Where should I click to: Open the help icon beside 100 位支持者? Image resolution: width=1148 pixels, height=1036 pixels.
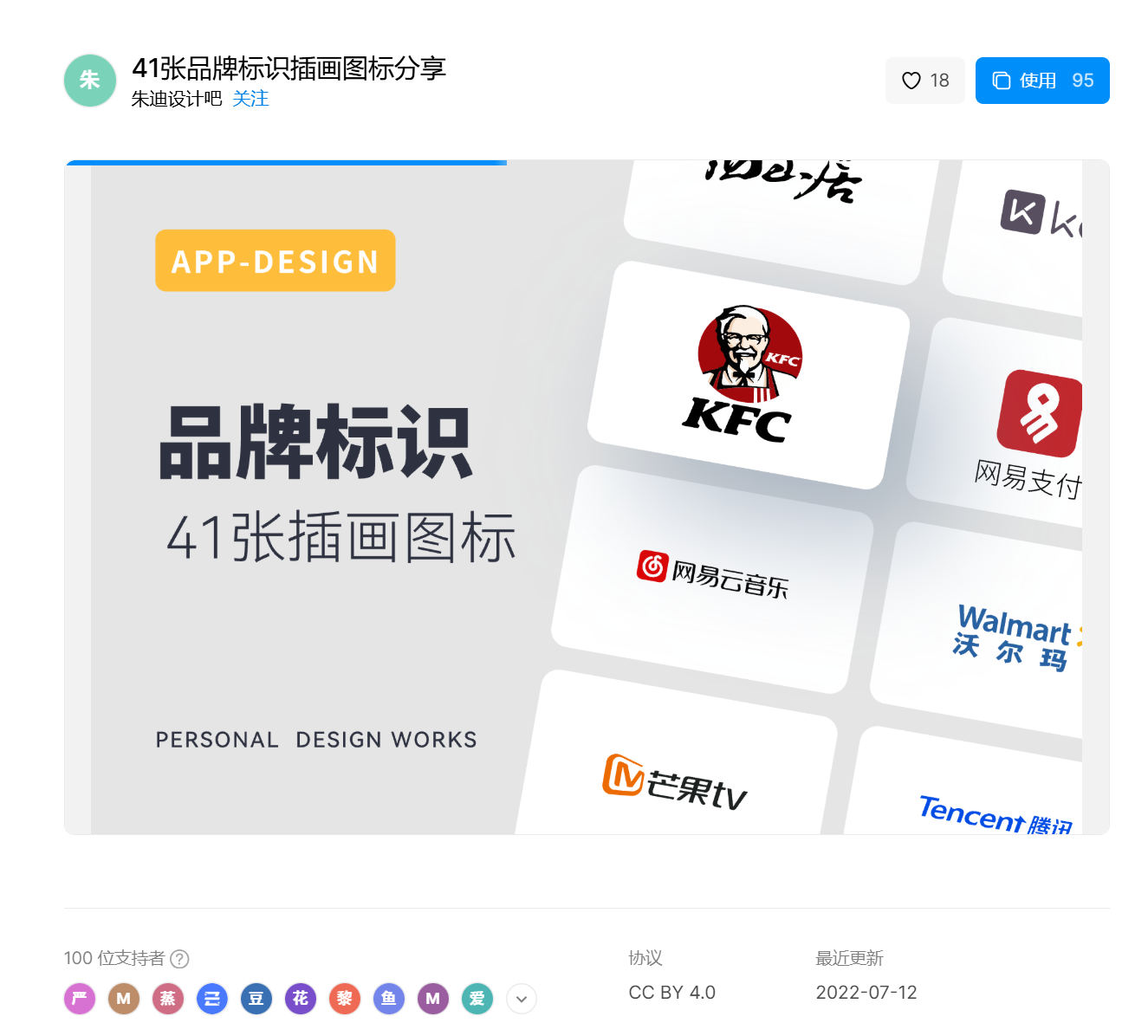[179, 959]
